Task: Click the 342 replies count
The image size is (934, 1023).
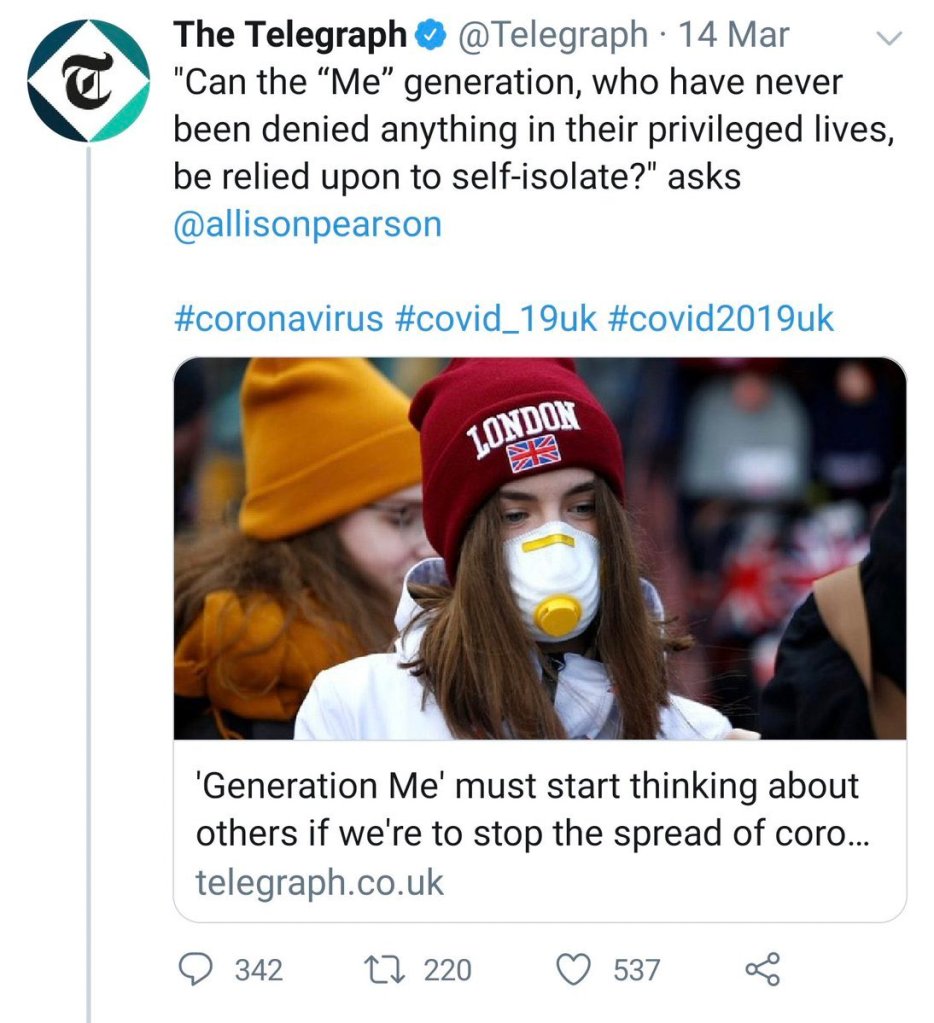Action: point(258,969)
